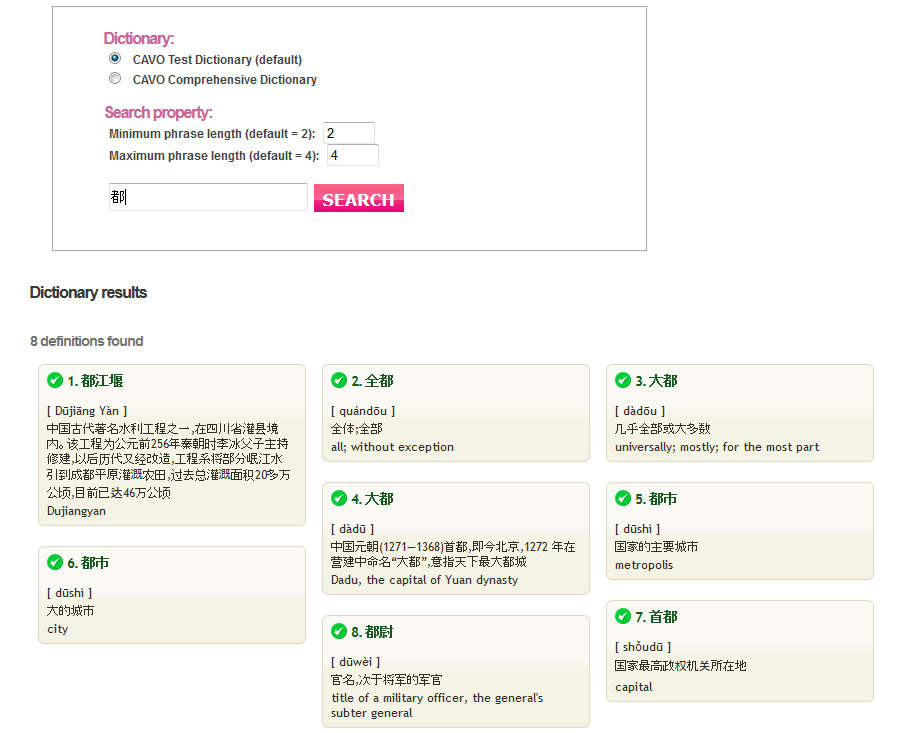Select CAVO Test Dictionary radio button
The width and height of the screenshot is (912, 733).
[115, 59]
